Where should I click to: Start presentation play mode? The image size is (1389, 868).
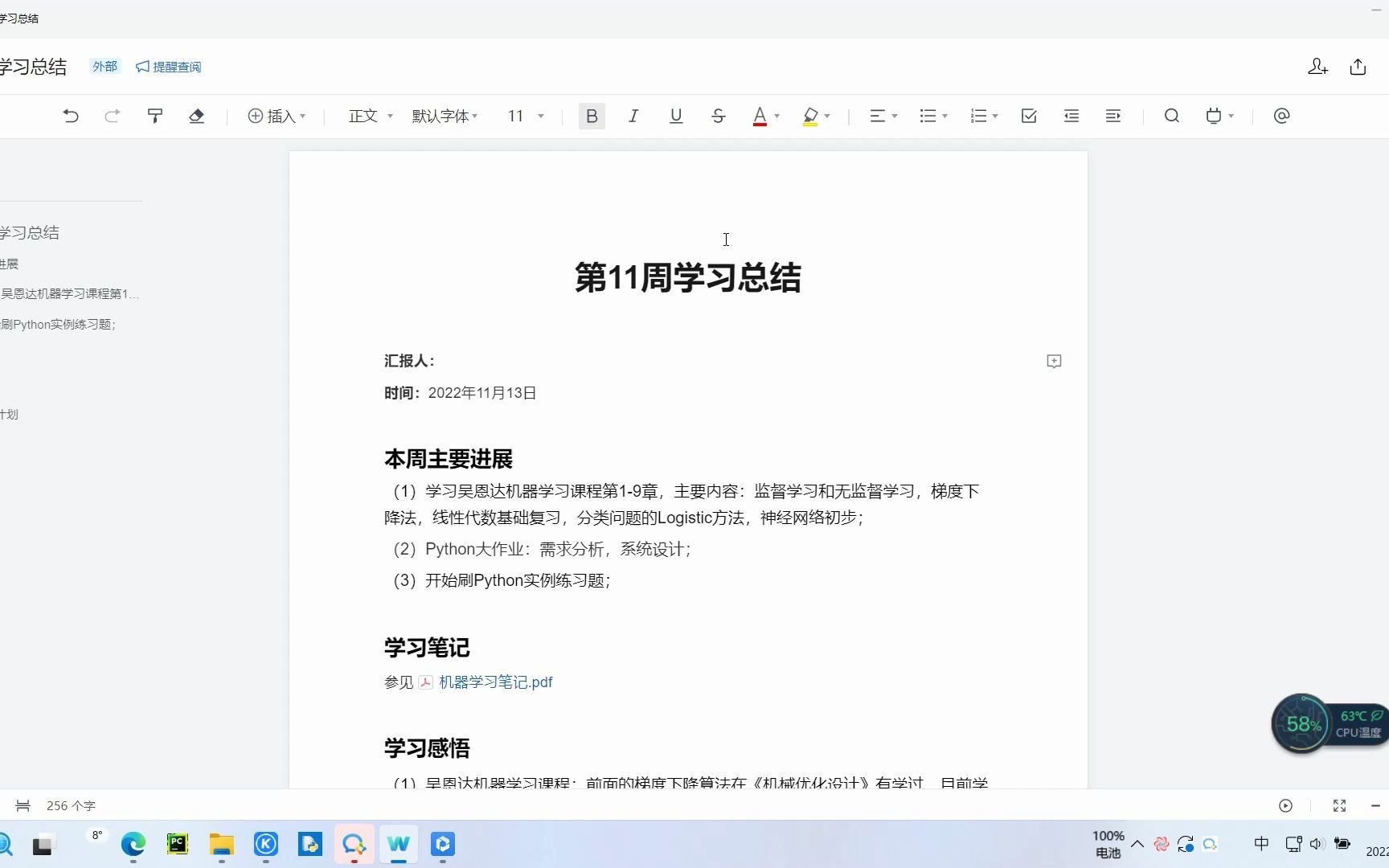click(x=1285, y=805)
